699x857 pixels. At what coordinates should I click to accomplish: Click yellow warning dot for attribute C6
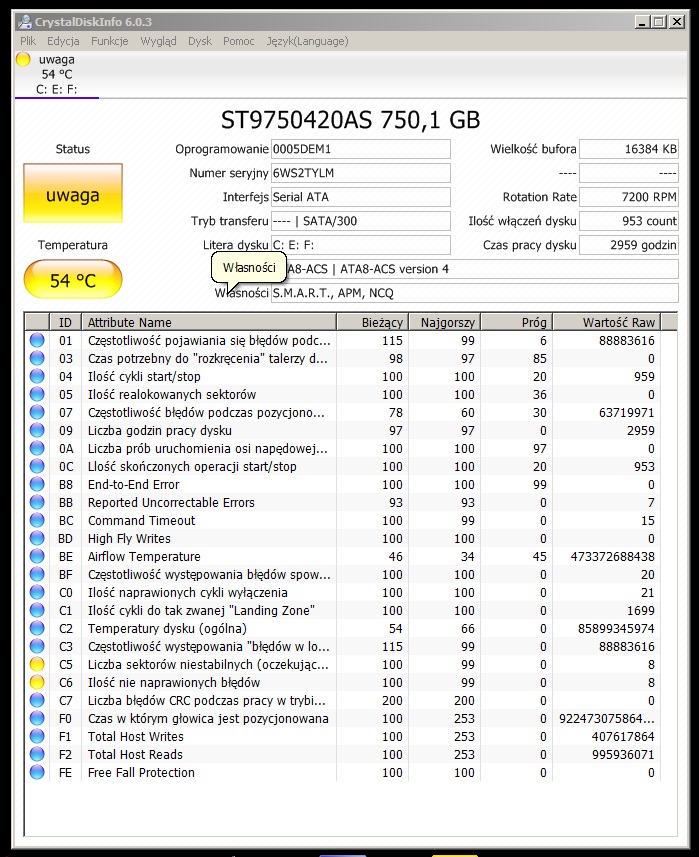37,683
